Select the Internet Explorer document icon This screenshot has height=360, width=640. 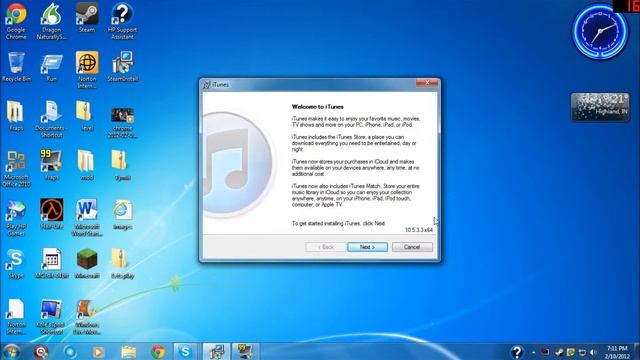[122, 215]
